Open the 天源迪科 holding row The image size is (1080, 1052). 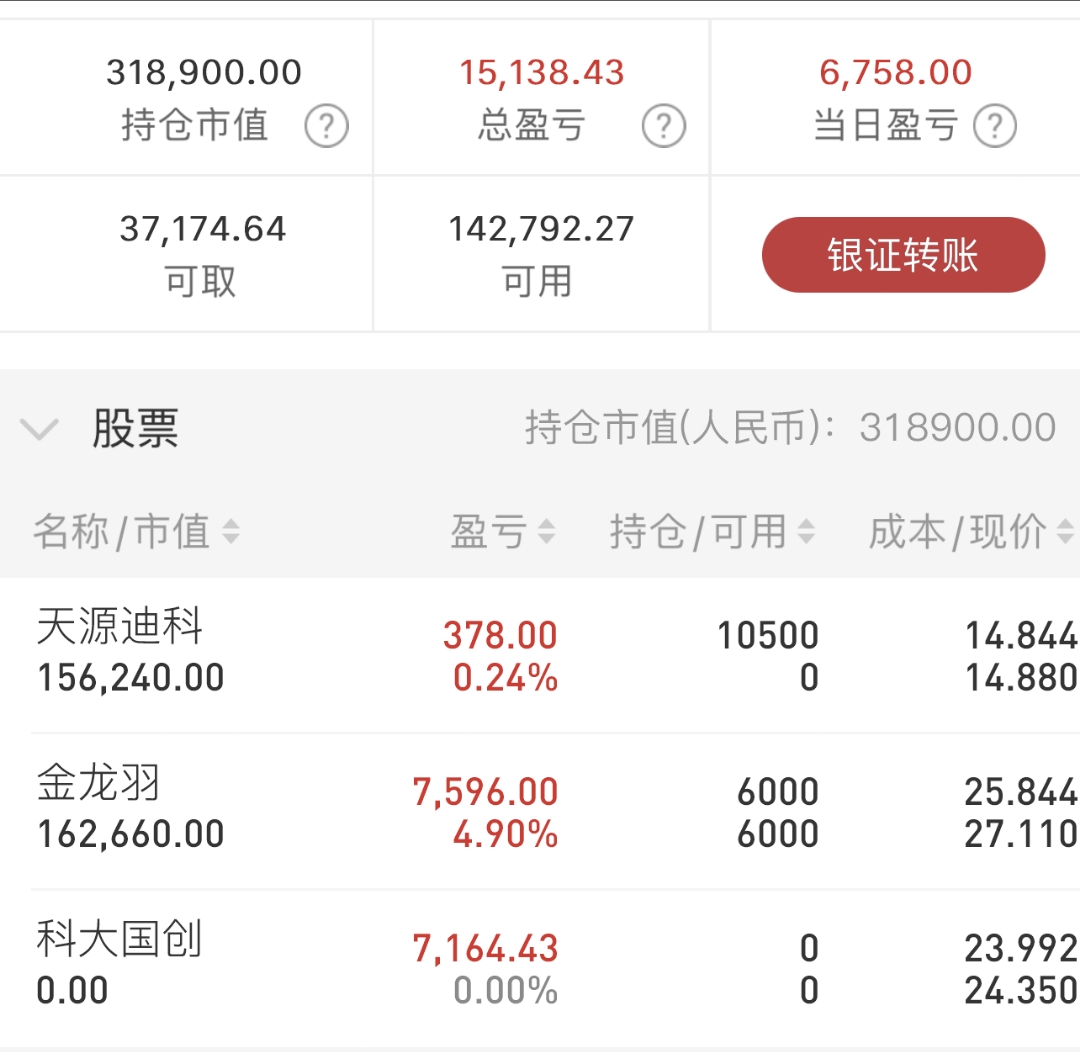[x=540, y=655]
